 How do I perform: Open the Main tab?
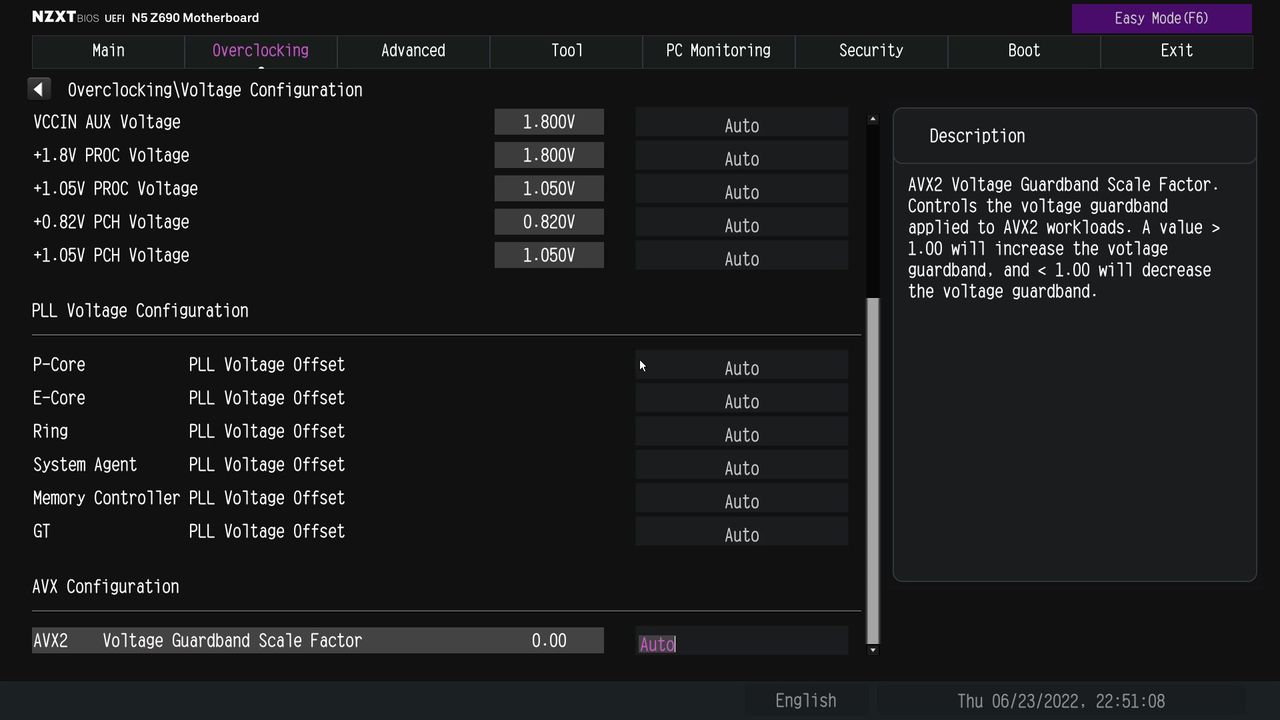point(108,51)
